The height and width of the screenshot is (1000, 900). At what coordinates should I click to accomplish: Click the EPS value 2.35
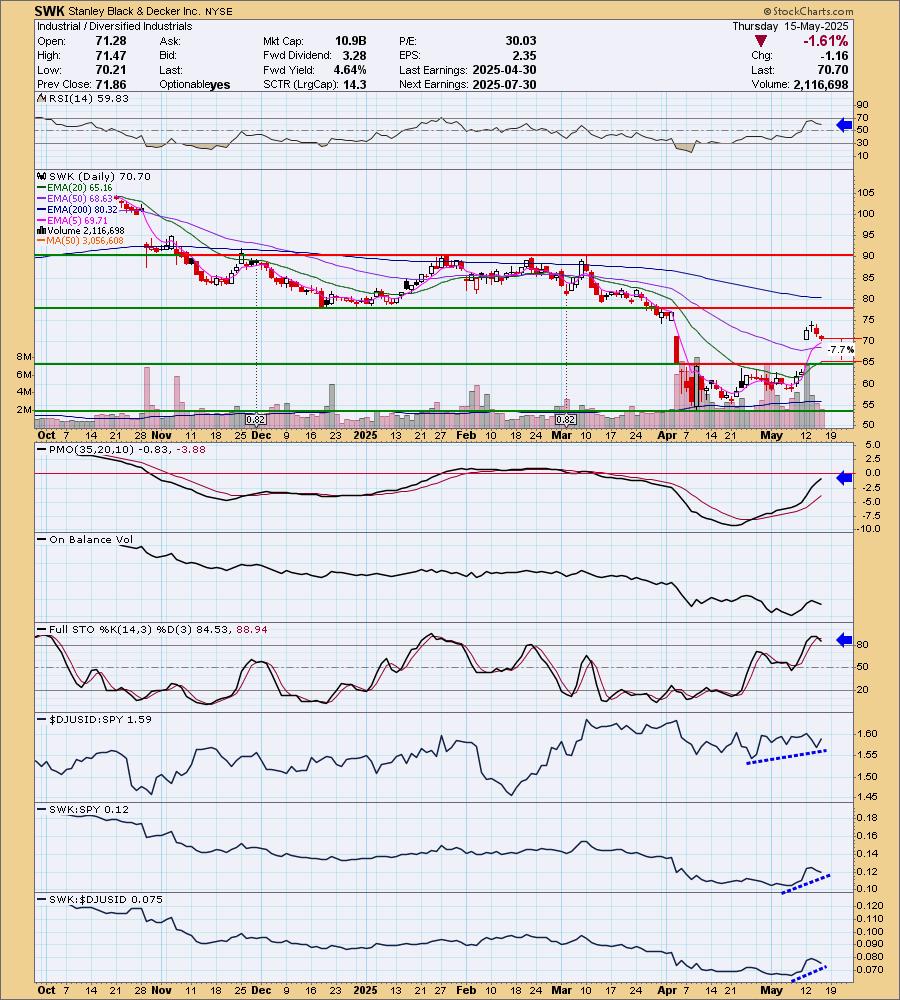(x=524, y=55)
